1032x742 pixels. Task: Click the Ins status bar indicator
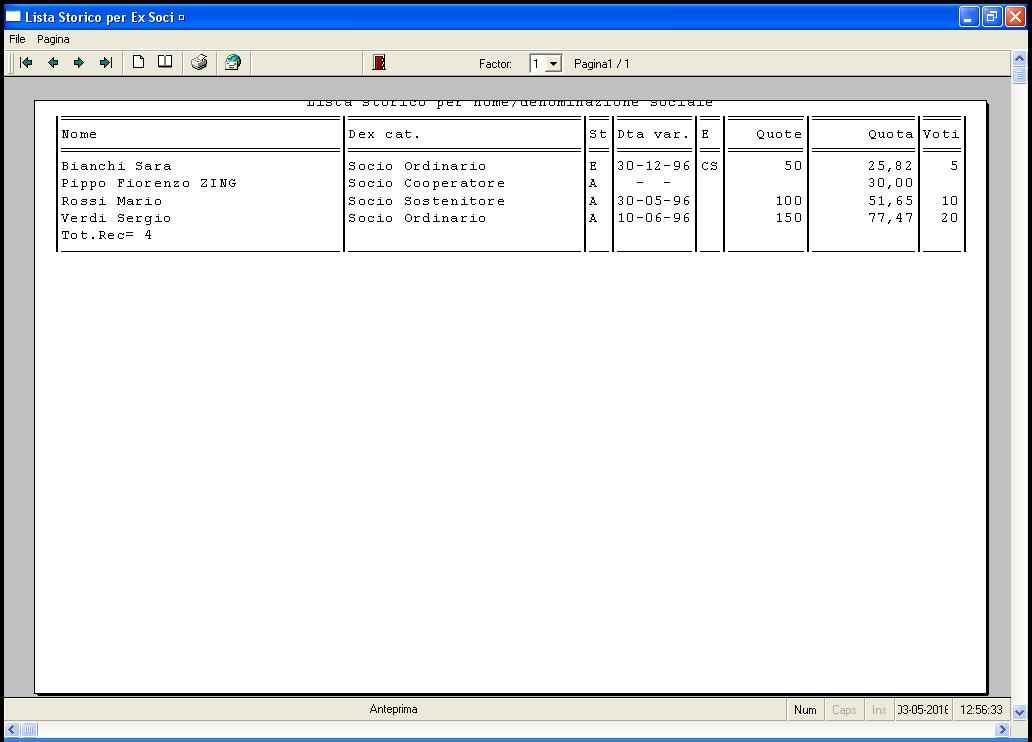tap(879, 710)
